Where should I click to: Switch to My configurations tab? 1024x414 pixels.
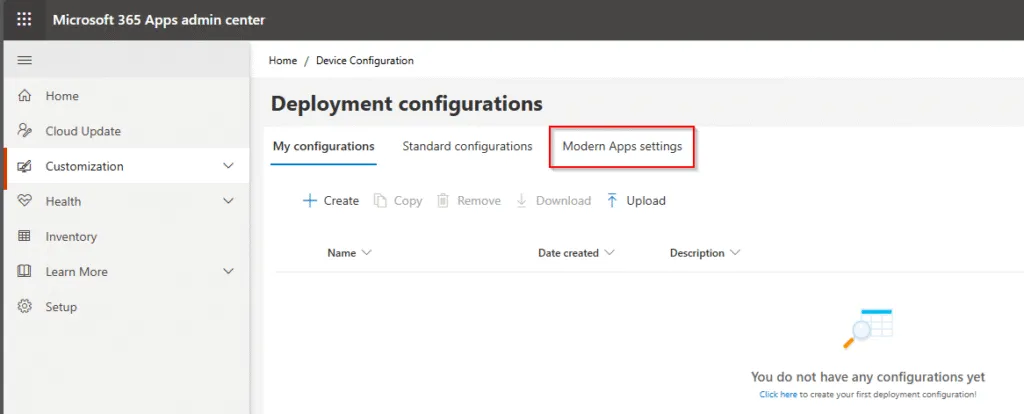click(323, 146)
